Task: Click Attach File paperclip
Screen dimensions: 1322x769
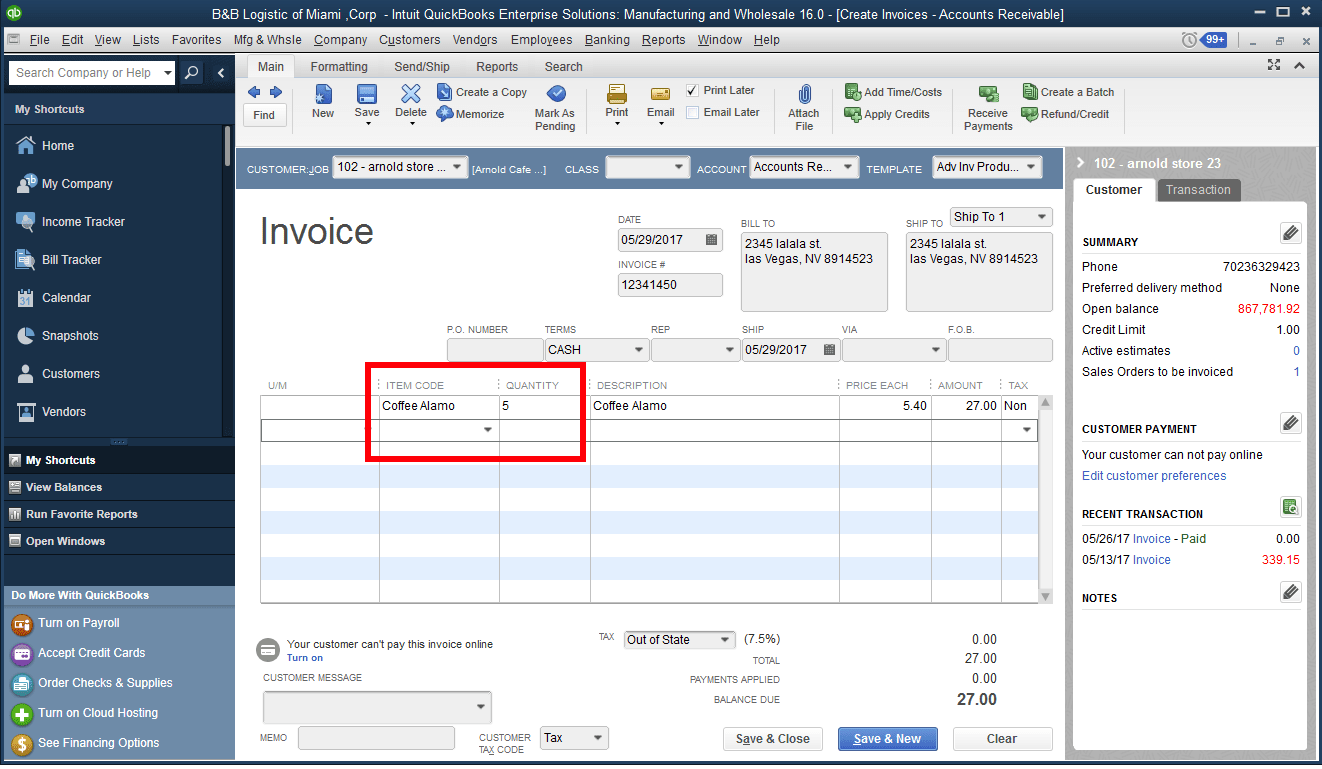Action: [804, 94]
